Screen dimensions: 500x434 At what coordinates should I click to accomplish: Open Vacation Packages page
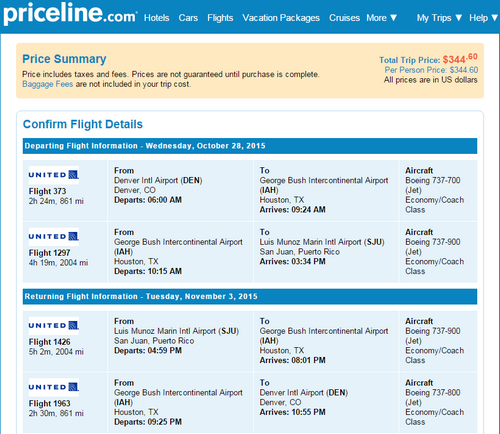[281, 18]
